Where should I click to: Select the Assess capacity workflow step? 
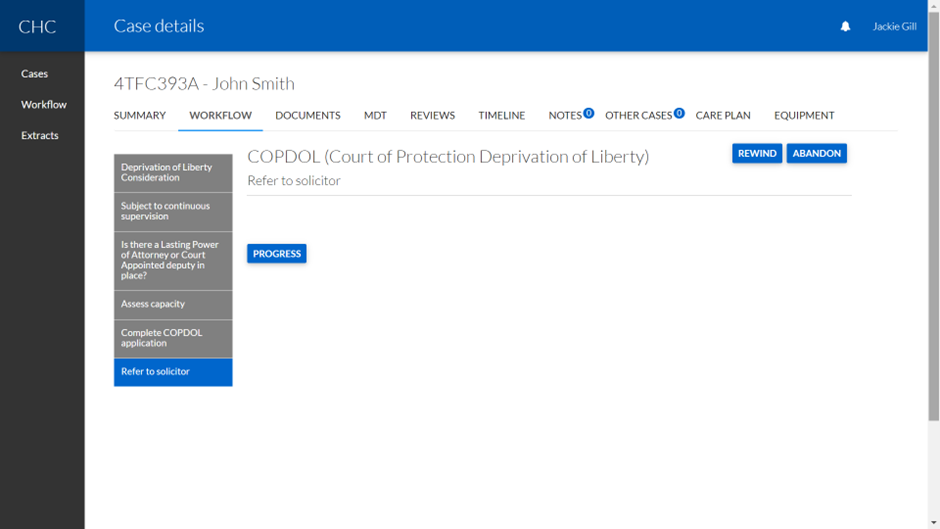tap(173, 304)
